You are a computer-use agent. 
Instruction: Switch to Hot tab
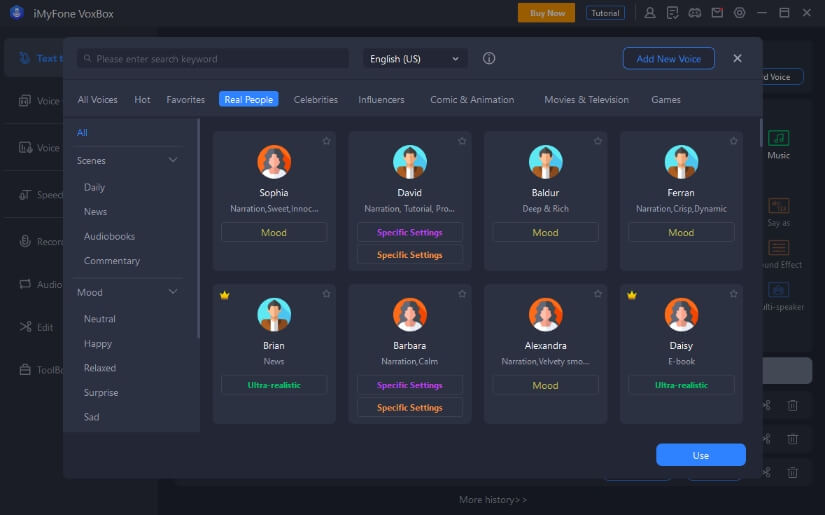click(142, 99)
